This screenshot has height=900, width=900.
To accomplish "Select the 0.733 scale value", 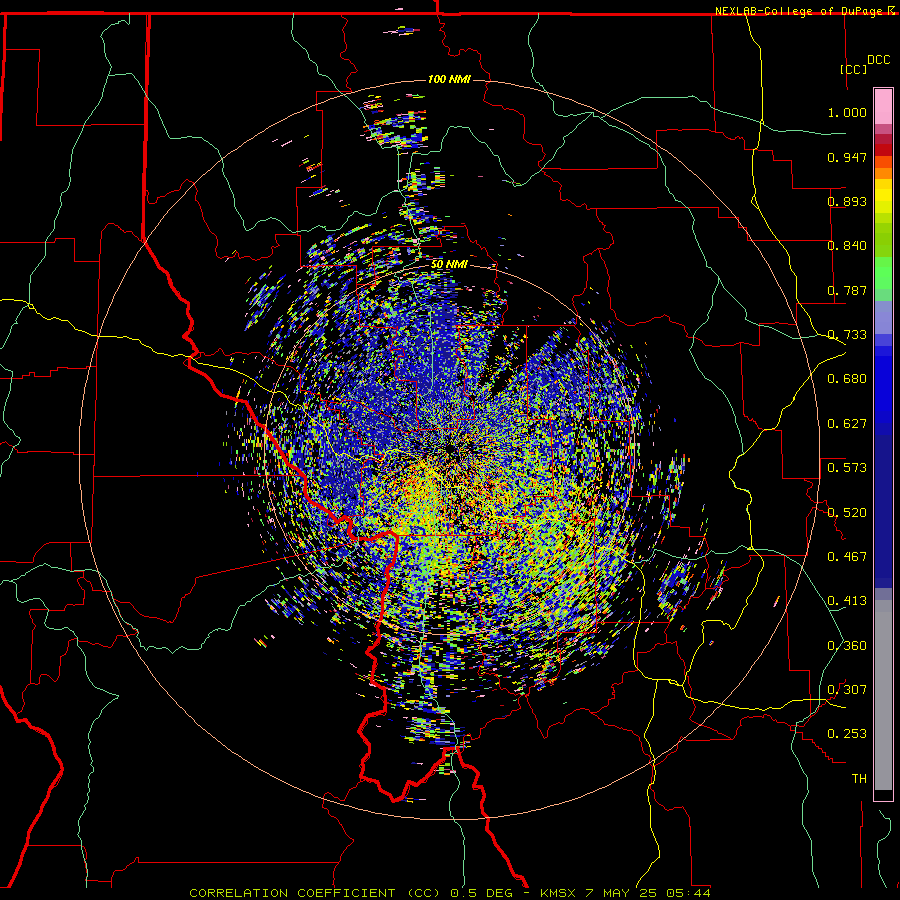I will click(x=847, y=335).
